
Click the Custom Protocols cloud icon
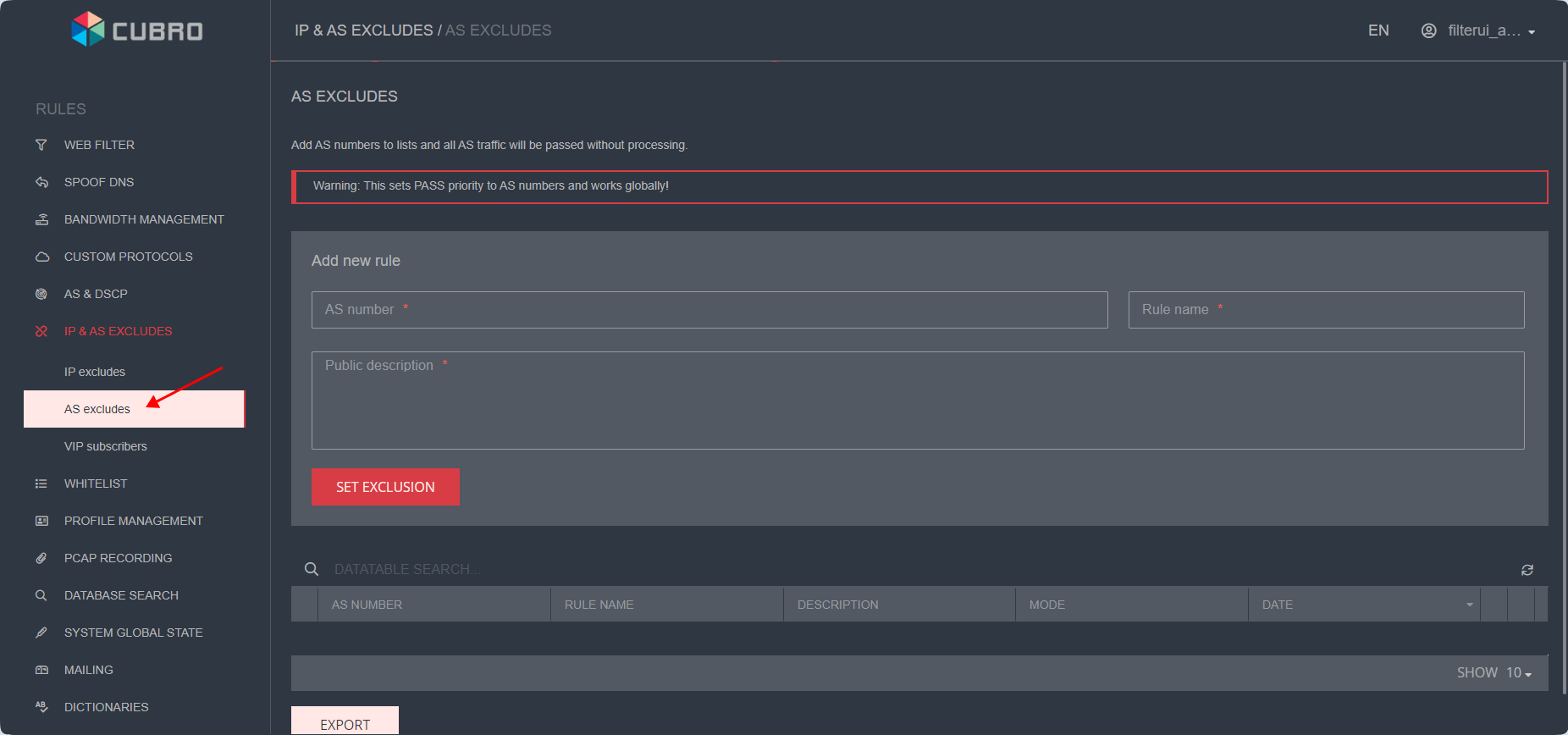41,257
